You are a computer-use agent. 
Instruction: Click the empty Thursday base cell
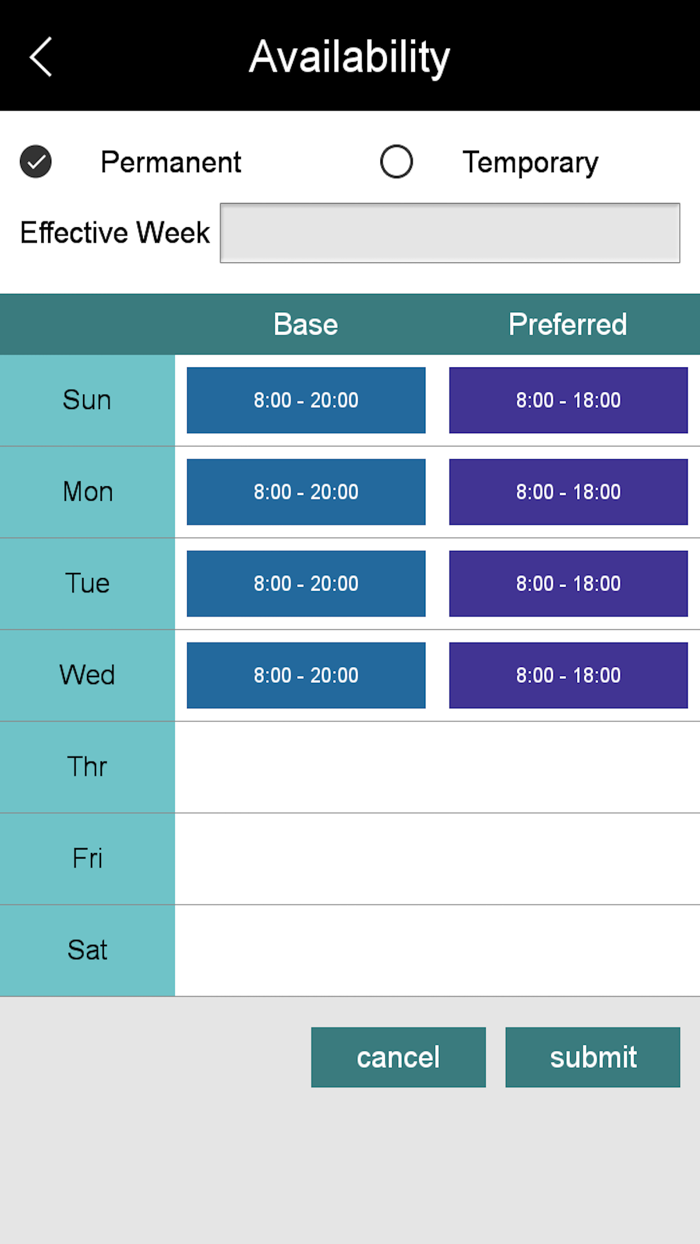[306, 767]
